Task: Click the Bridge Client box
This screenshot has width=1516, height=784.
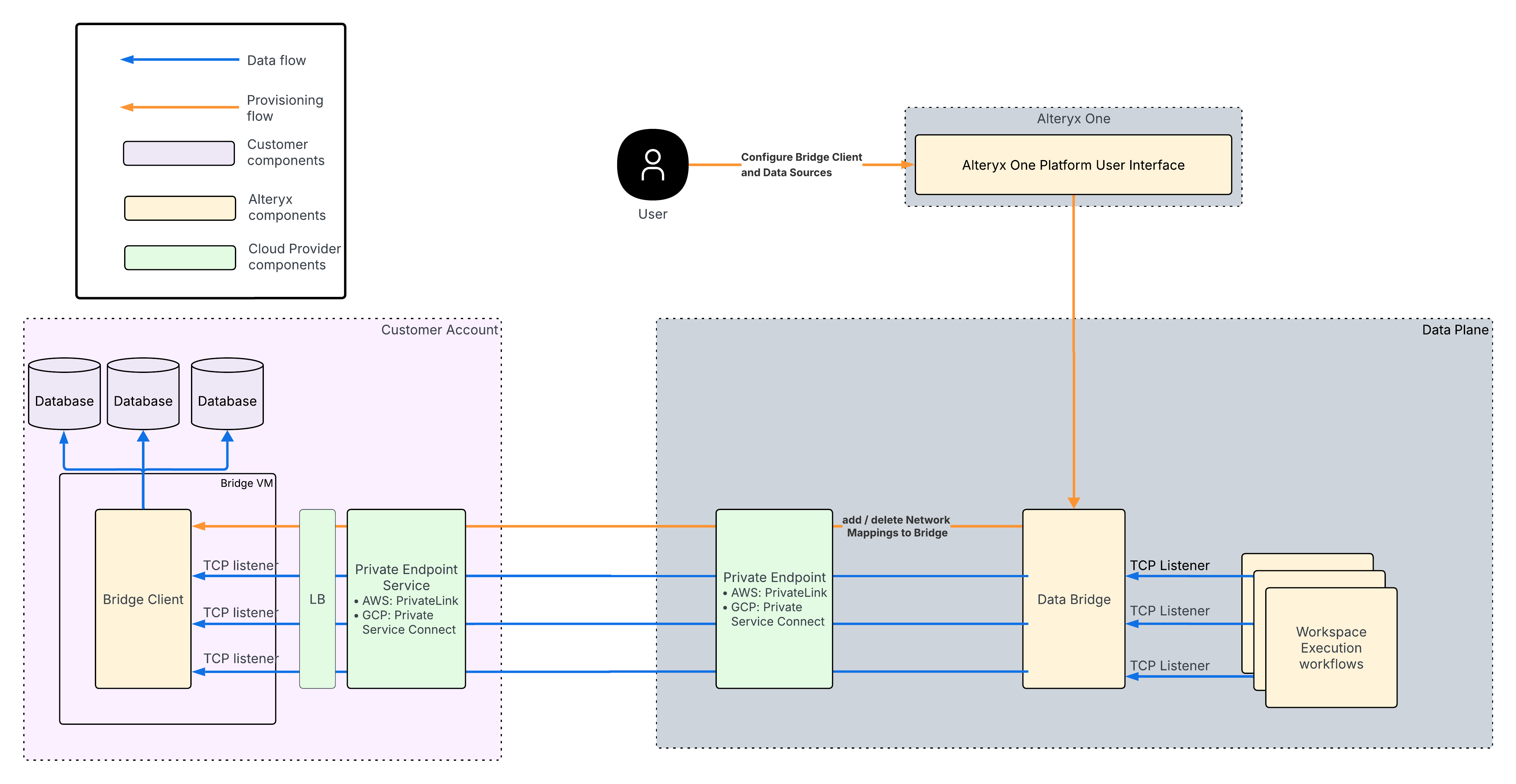Action: coord(143,599)
